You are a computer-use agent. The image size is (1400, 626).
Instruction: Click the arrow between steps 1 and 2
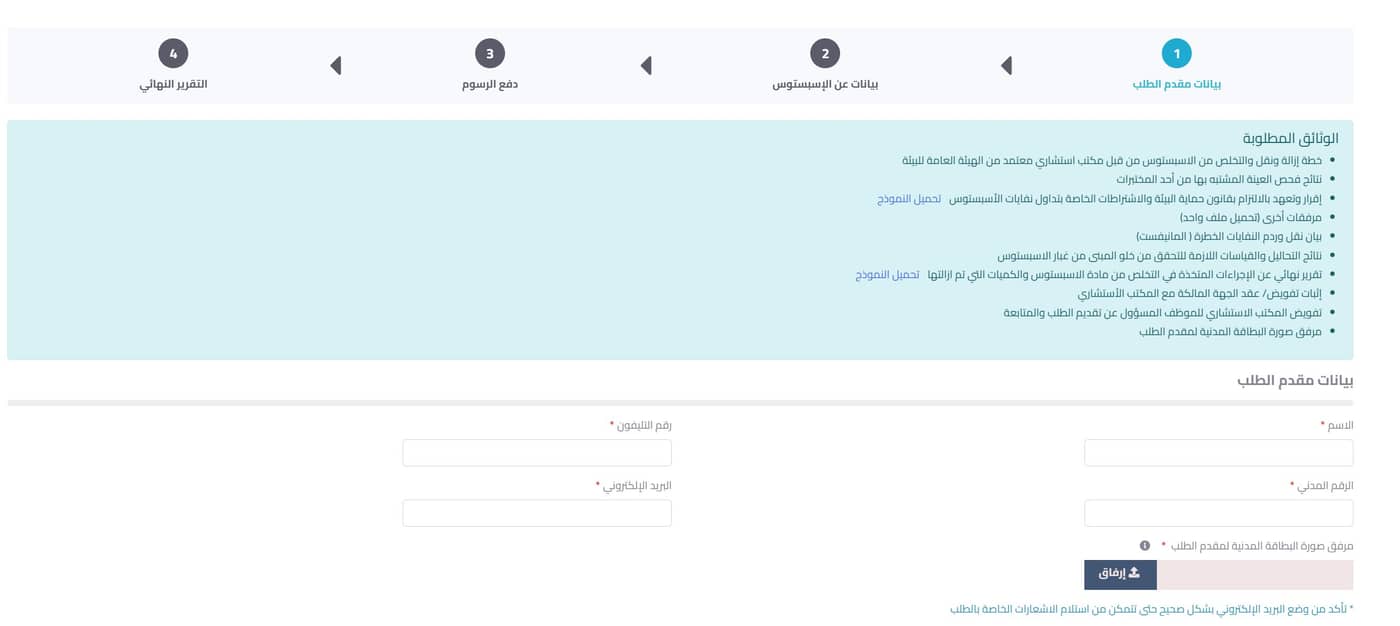click(1006, 66)
